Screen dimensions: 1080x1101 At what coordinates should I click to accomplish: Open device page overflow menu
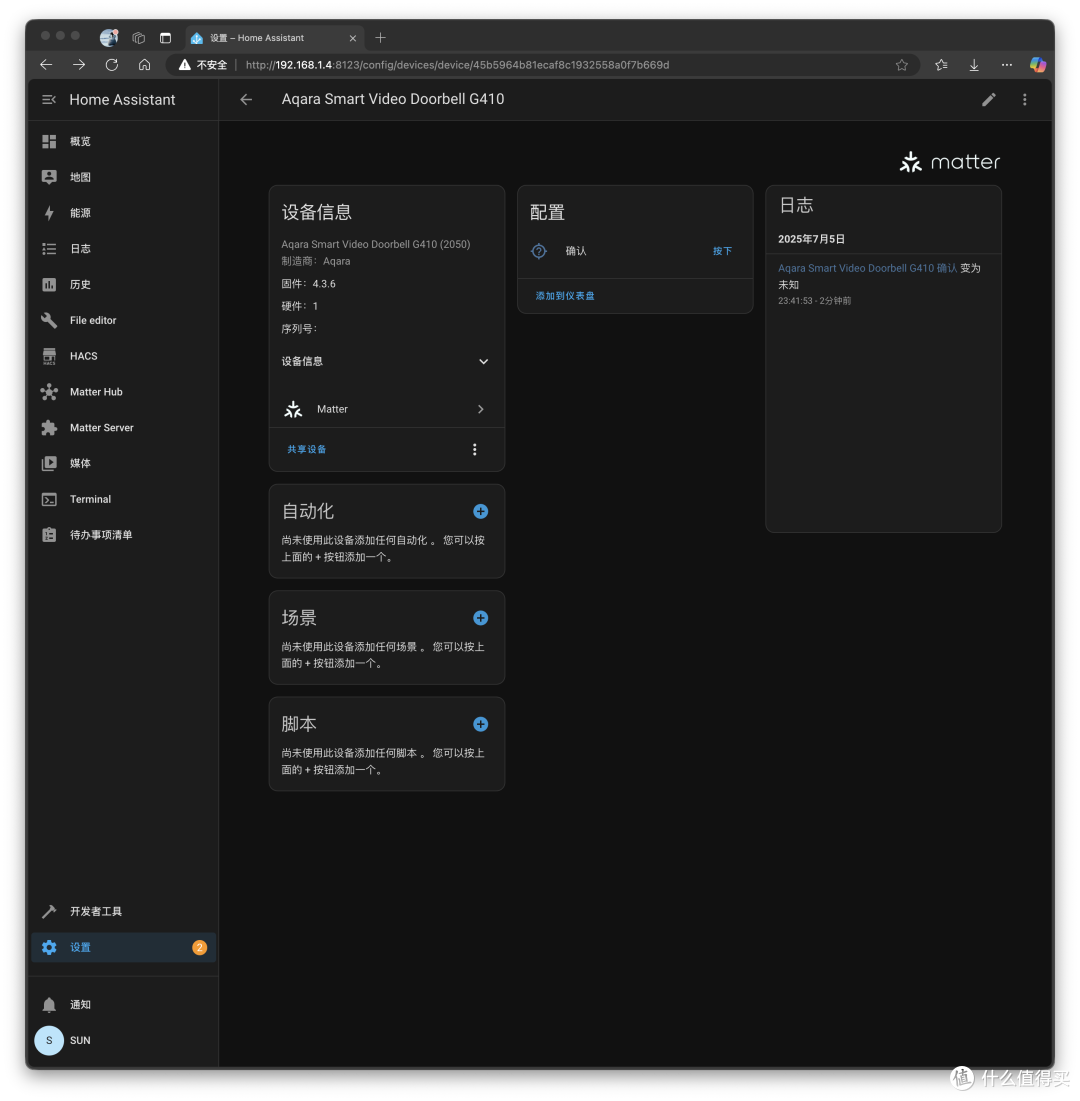1025,100
